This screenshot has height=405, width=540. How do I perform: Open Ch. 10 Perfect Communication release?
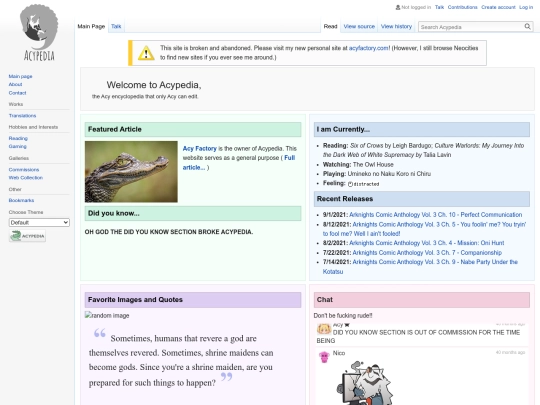pos(436,215)
